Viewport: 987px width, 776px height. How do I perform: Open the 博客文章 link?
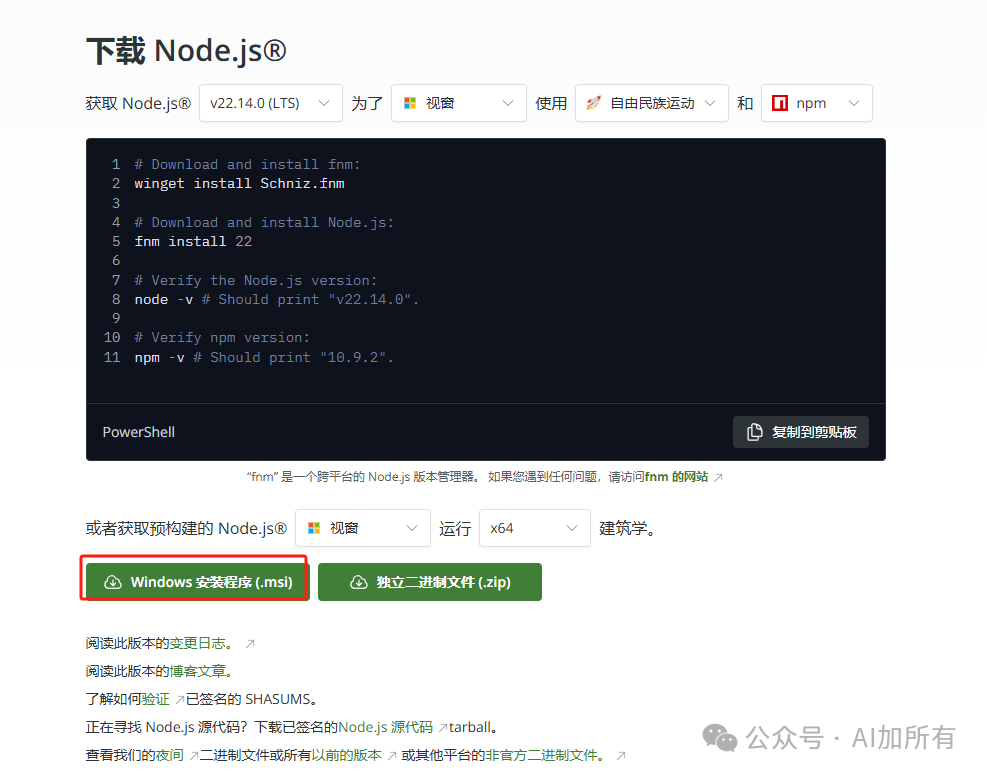click(x=198, y=672)
